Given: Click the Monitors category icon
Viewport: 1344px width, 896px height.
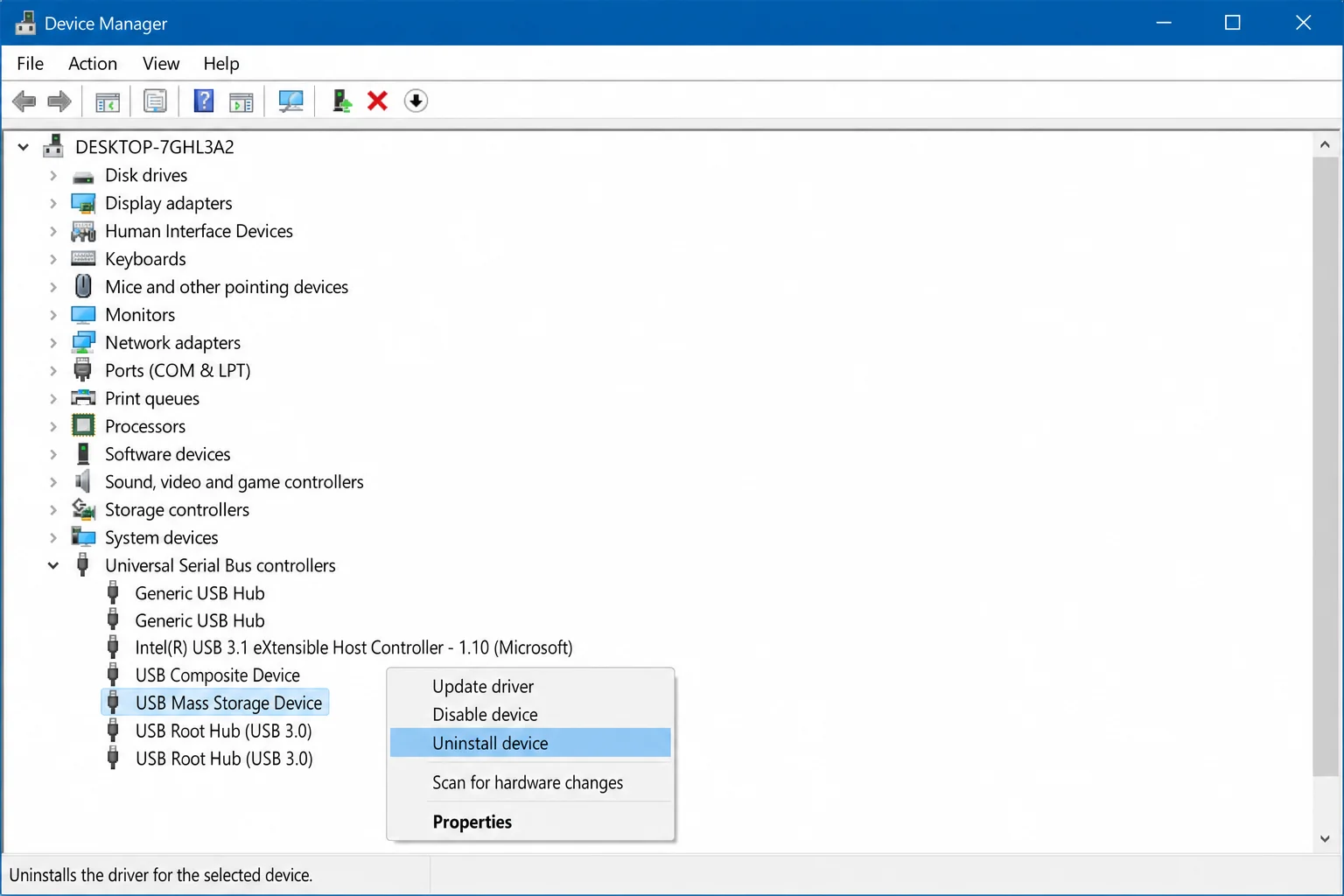Looking at the screenshot, I should pyautogui.click(x=83, y=315).
